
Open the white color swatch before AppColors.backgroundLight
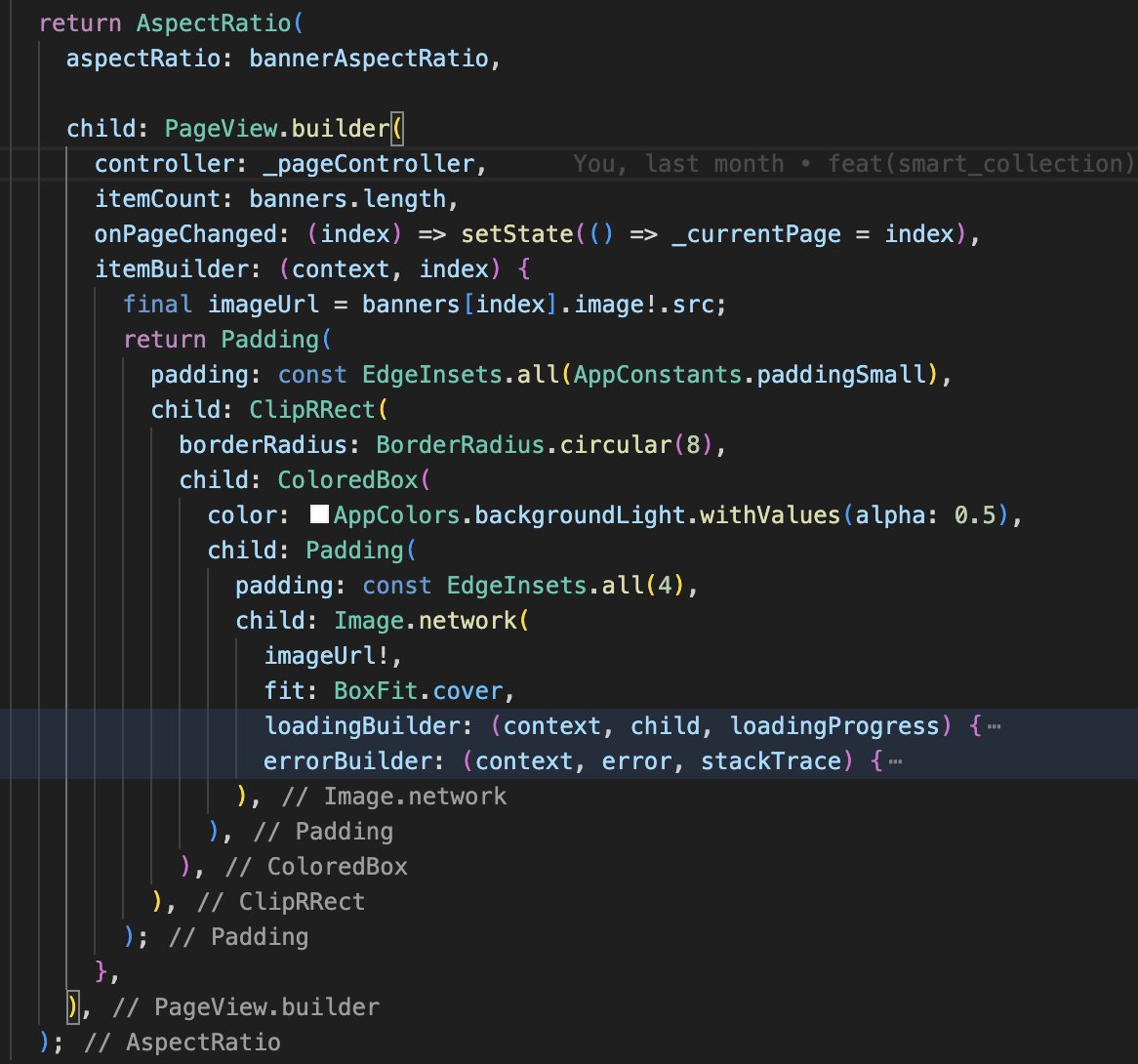click(x=319, y=513)
